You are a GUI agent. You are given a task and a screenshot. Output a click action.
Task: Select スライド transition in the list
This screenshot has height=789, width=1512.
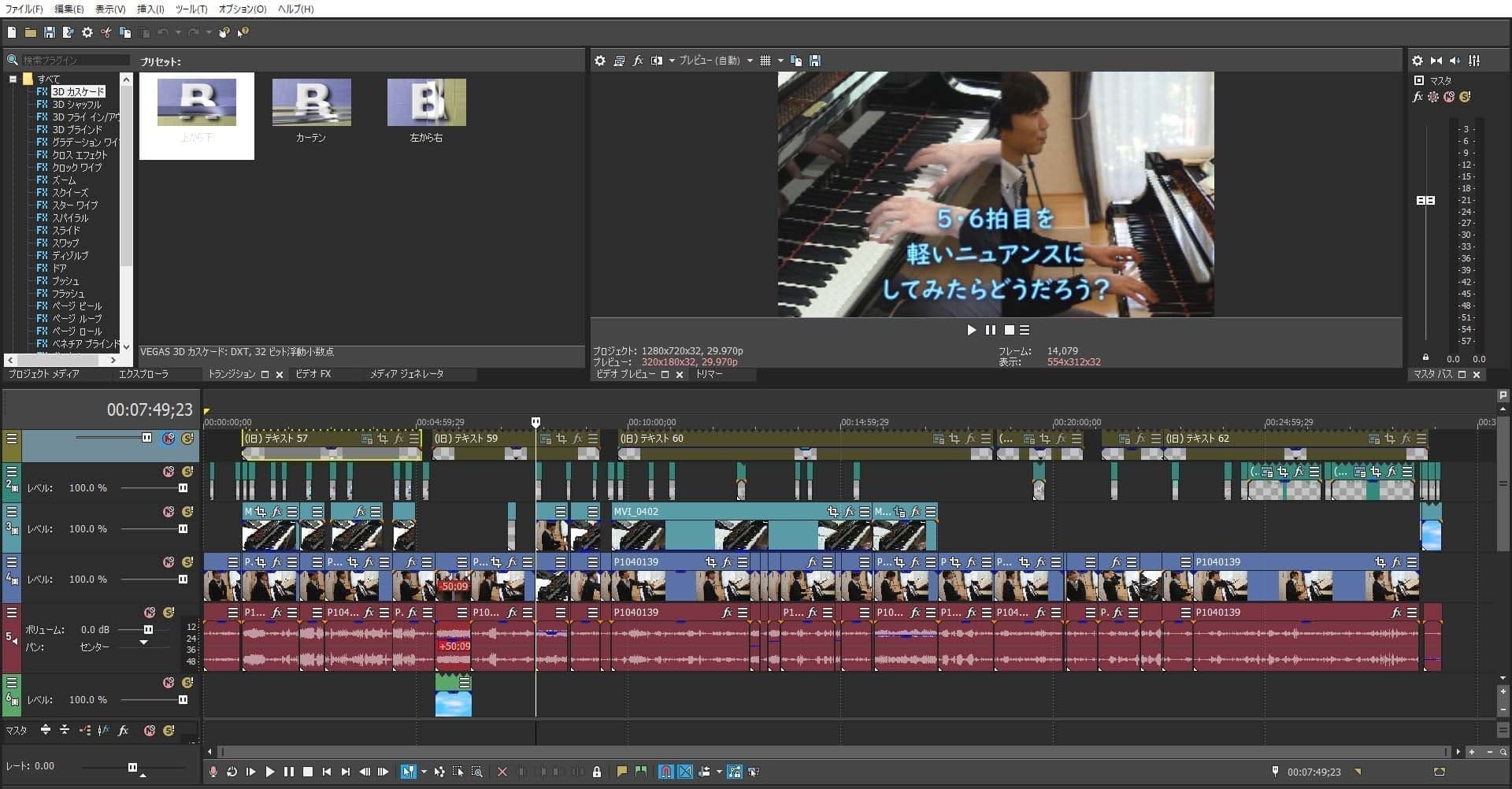coord(66,231)
